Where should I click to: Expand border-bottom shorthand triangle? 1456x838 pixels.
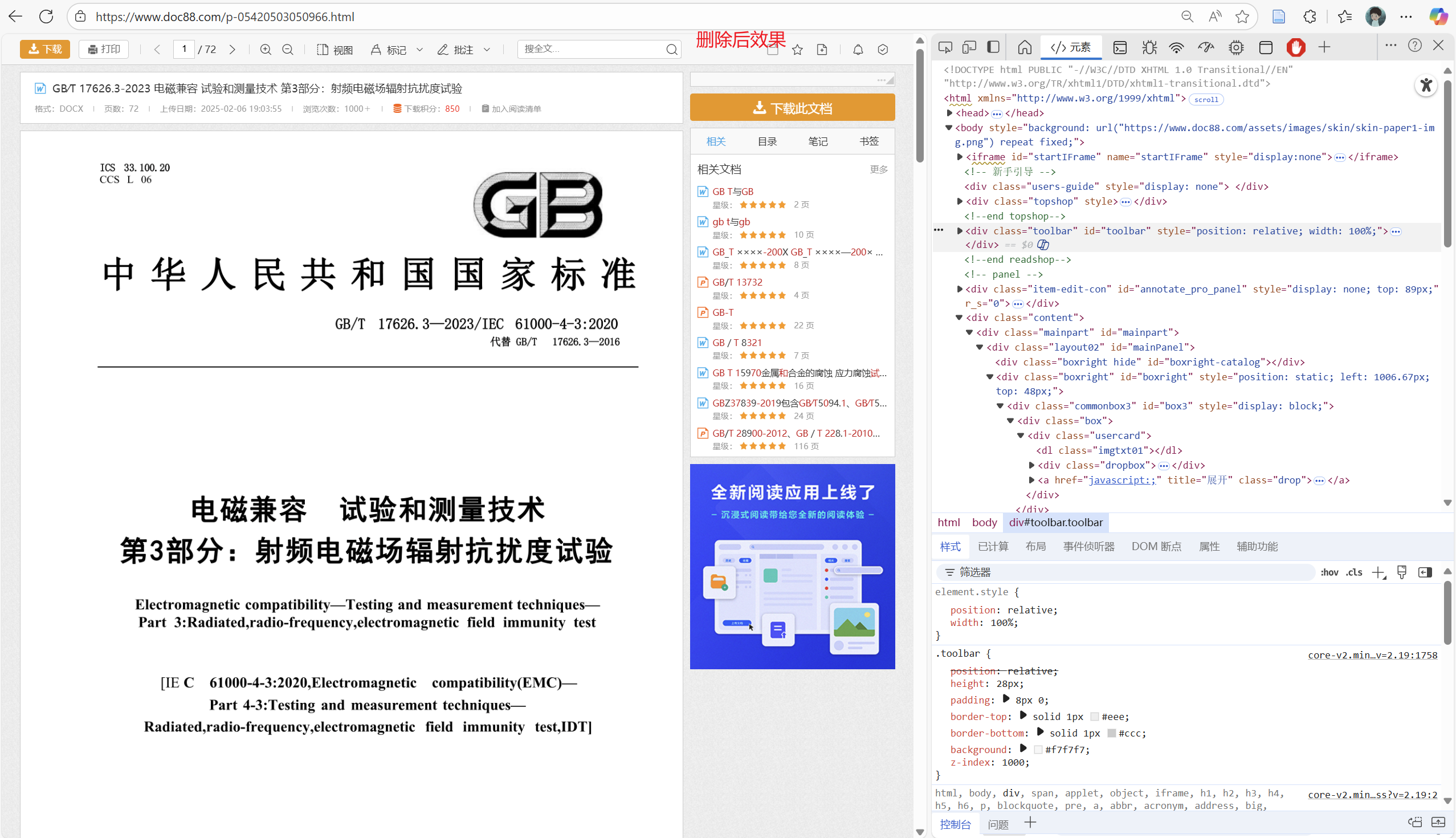pos(1040,731)
